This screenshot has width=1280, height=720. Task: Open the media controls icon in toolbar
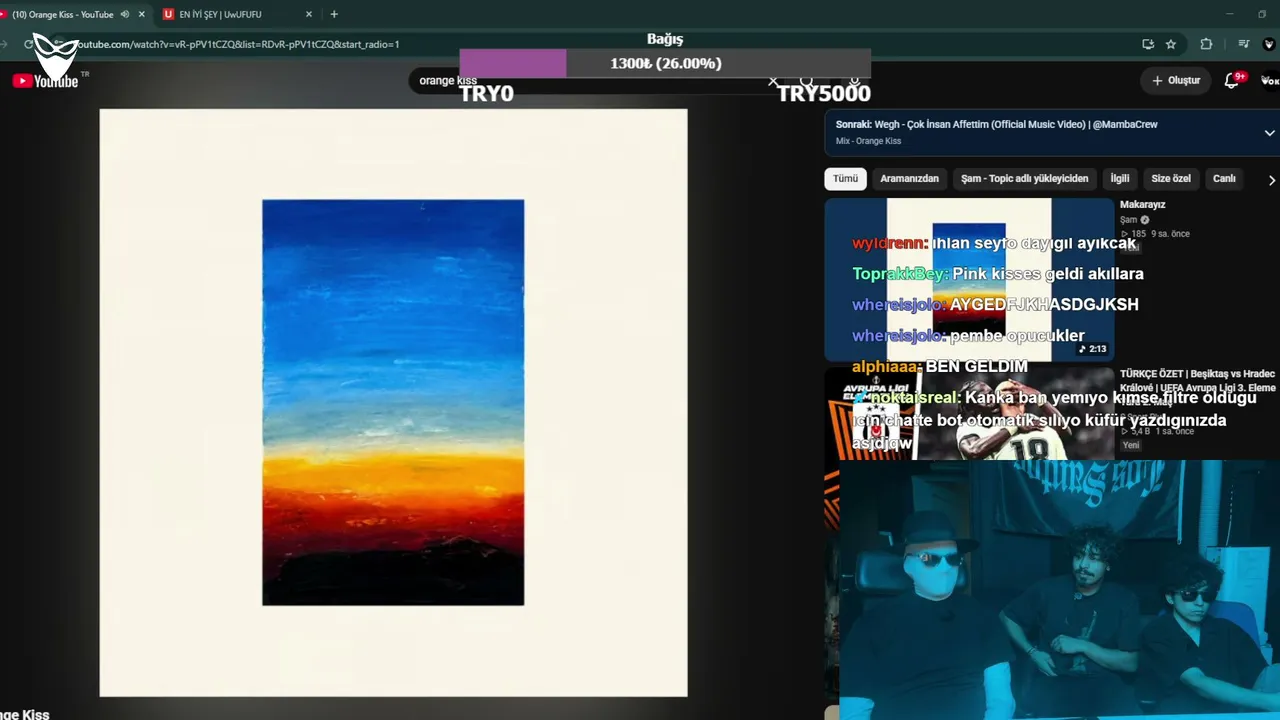(1243, 44)
